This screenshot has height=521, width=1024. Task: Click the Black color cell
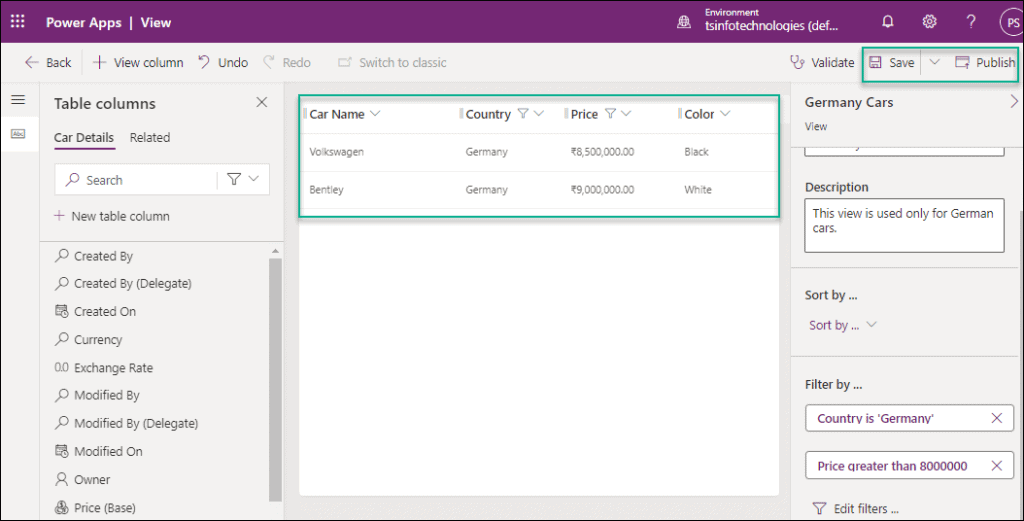(696, 152)
